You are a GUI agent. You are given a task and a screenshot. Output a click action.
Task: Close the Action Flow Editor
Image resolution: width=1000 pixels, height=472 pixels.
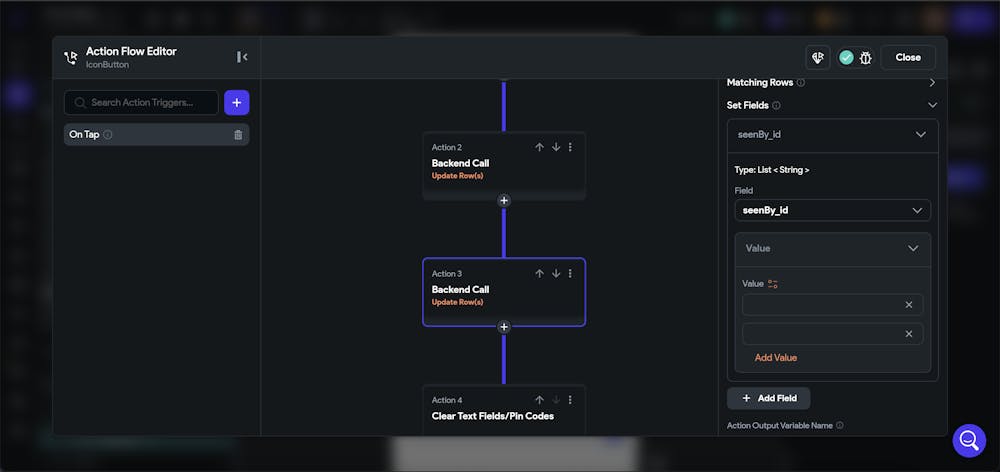(x=908, y=57)
